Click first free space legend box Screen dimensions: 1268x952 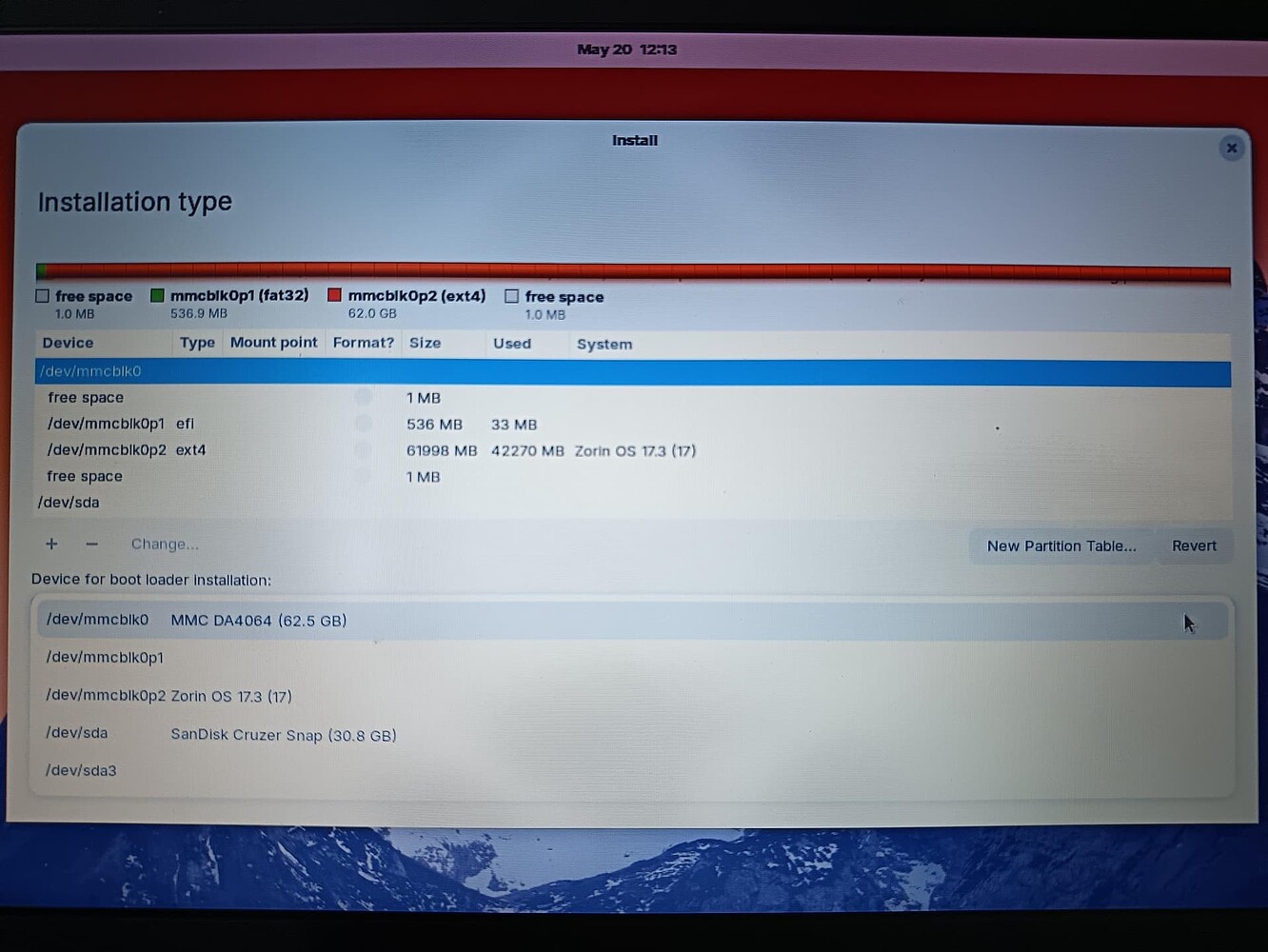click(43, 296)
